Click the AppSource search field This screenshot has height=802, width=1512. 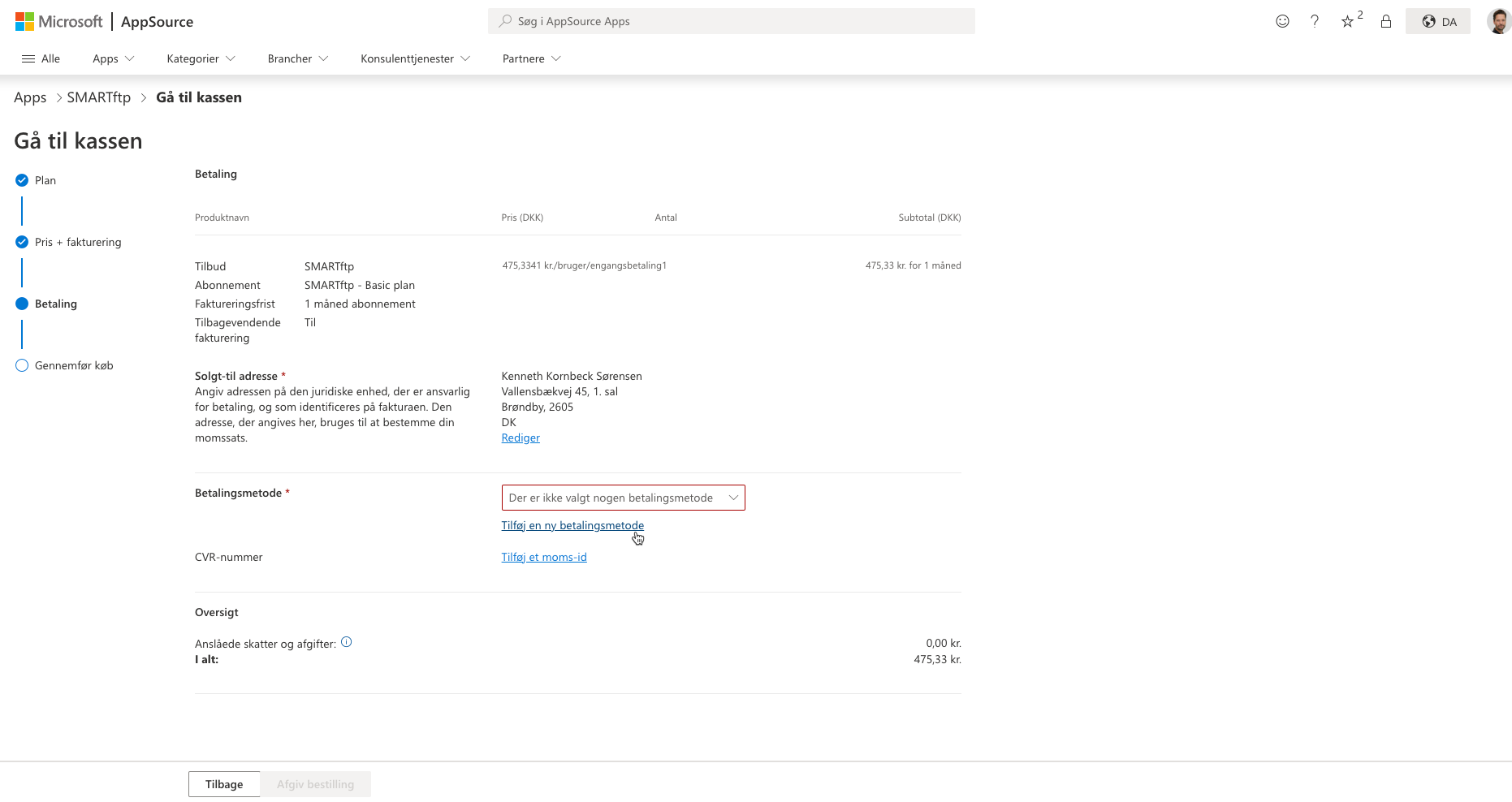pos(731,21)
